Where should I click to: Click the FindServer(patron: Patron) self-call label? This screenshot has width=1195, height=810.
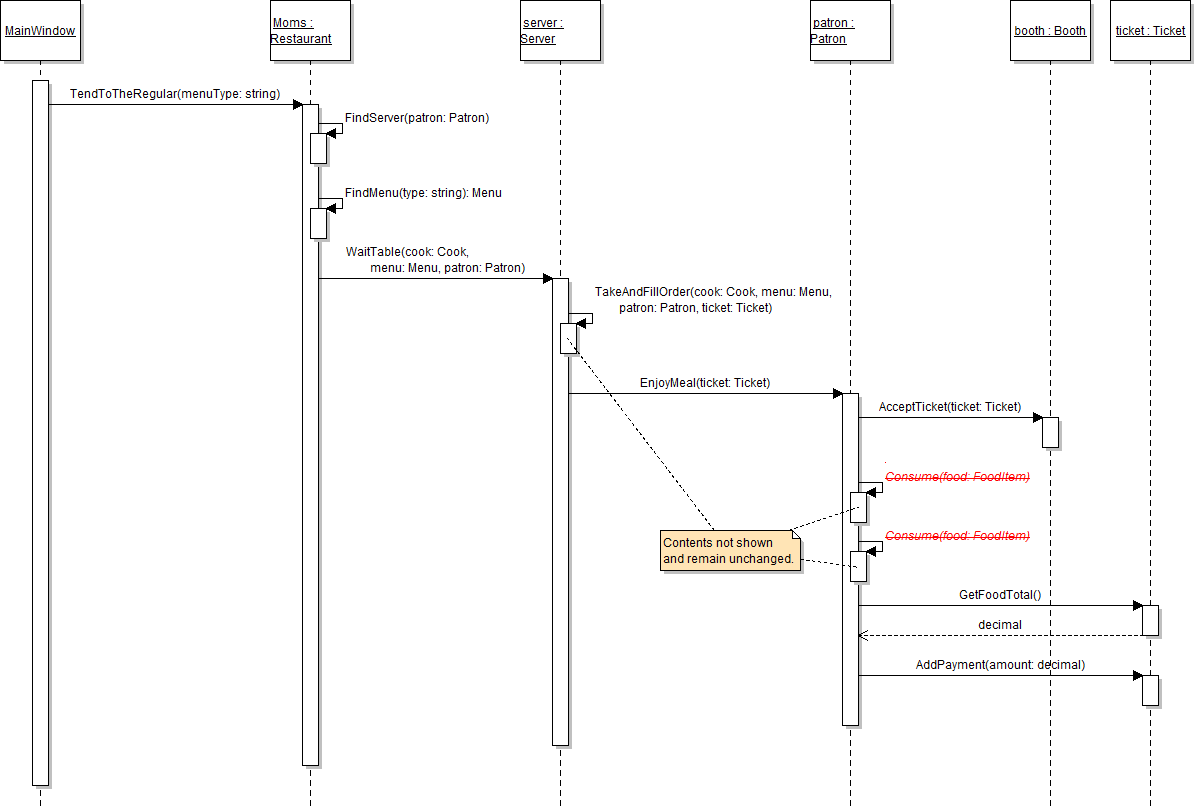tap(417, 118)
